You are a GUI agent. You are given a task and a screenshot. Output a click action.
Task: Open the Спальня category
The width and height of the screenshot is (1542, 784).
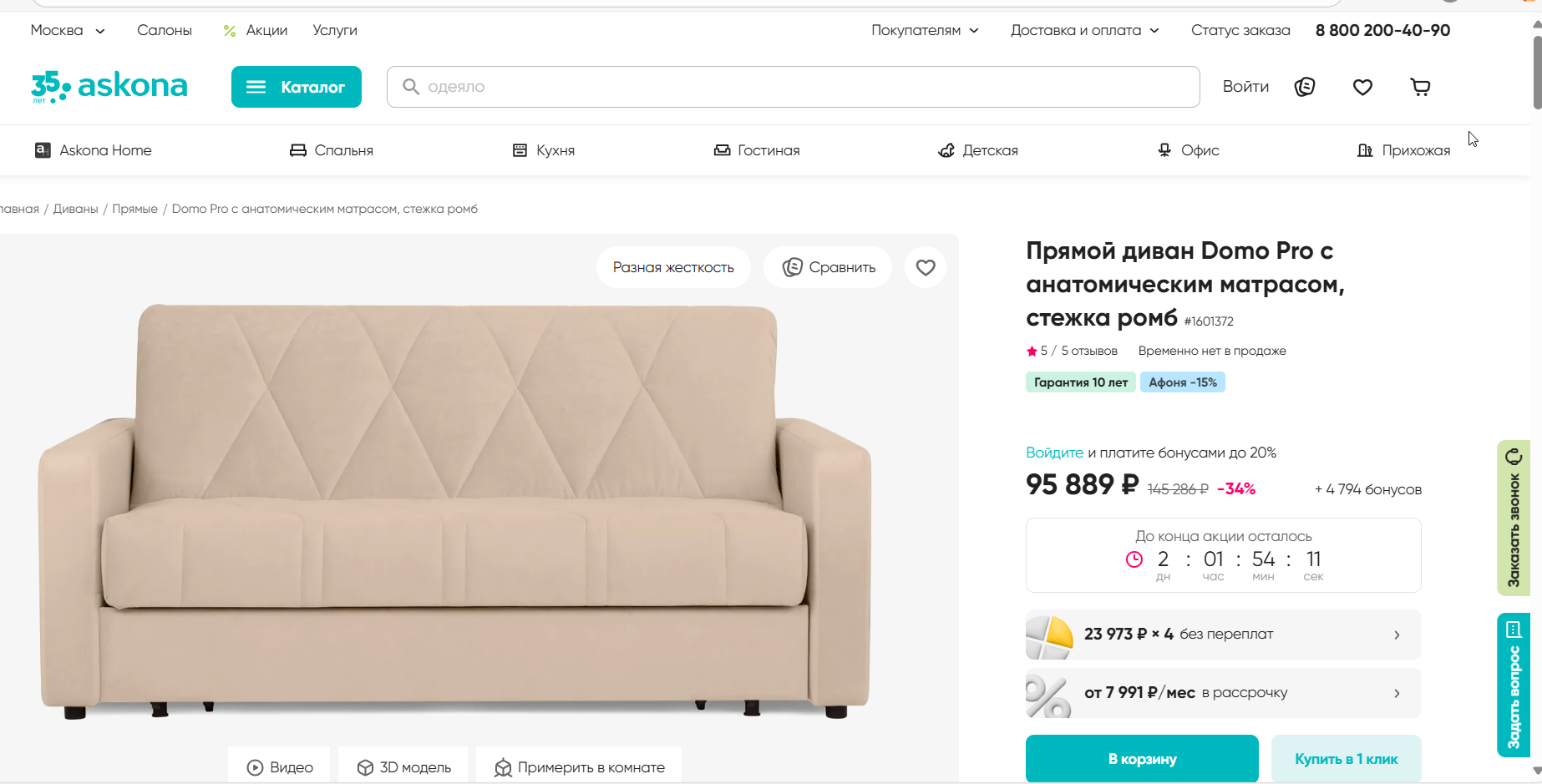point(332,150)
